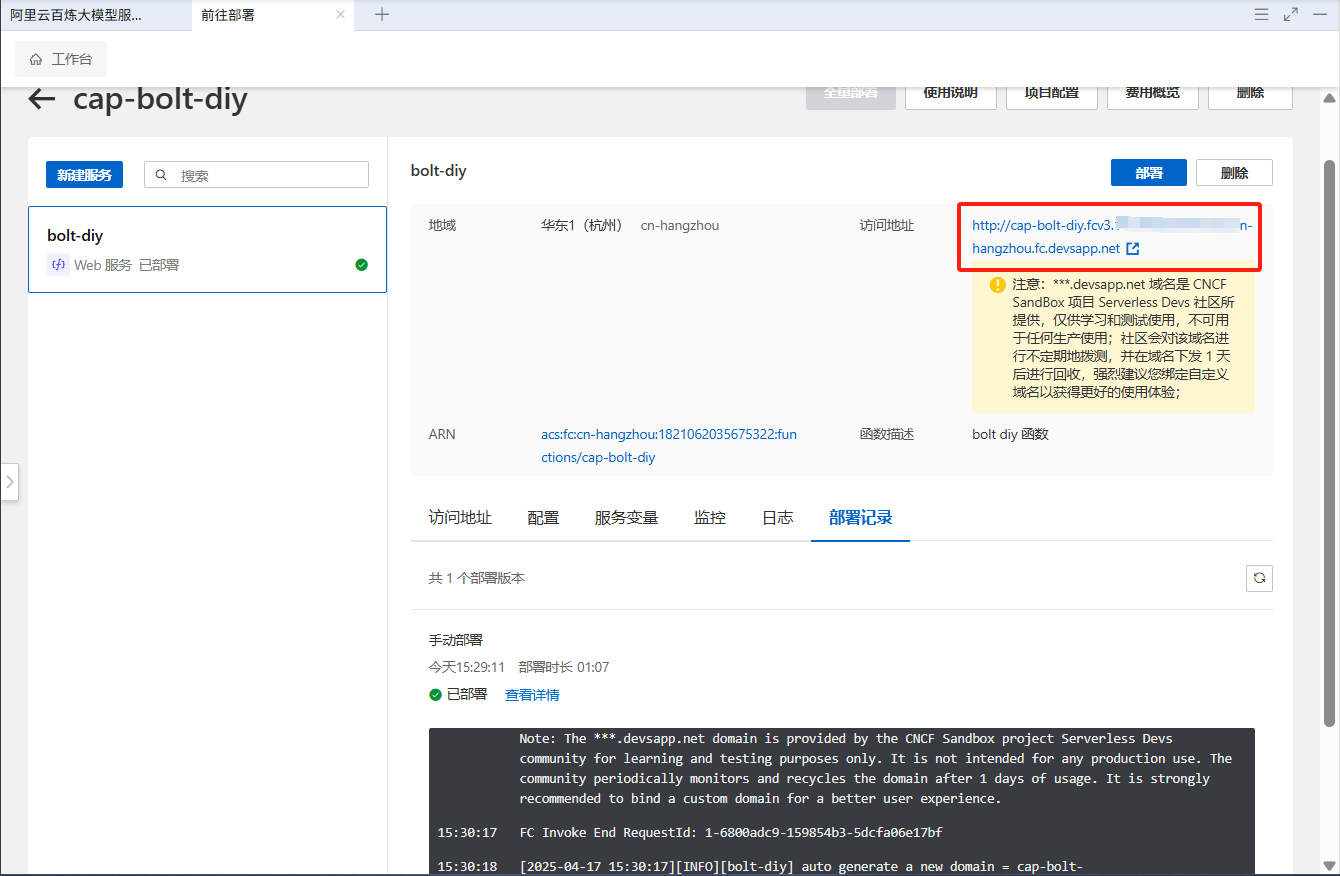Open external link icon next to access URL

click(x=1133, y=248)
